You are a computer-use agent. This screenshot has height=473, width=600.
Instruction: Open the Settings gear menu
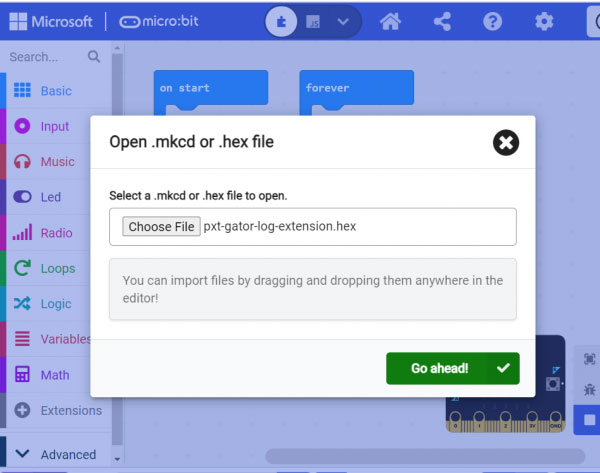click(543, 21)
